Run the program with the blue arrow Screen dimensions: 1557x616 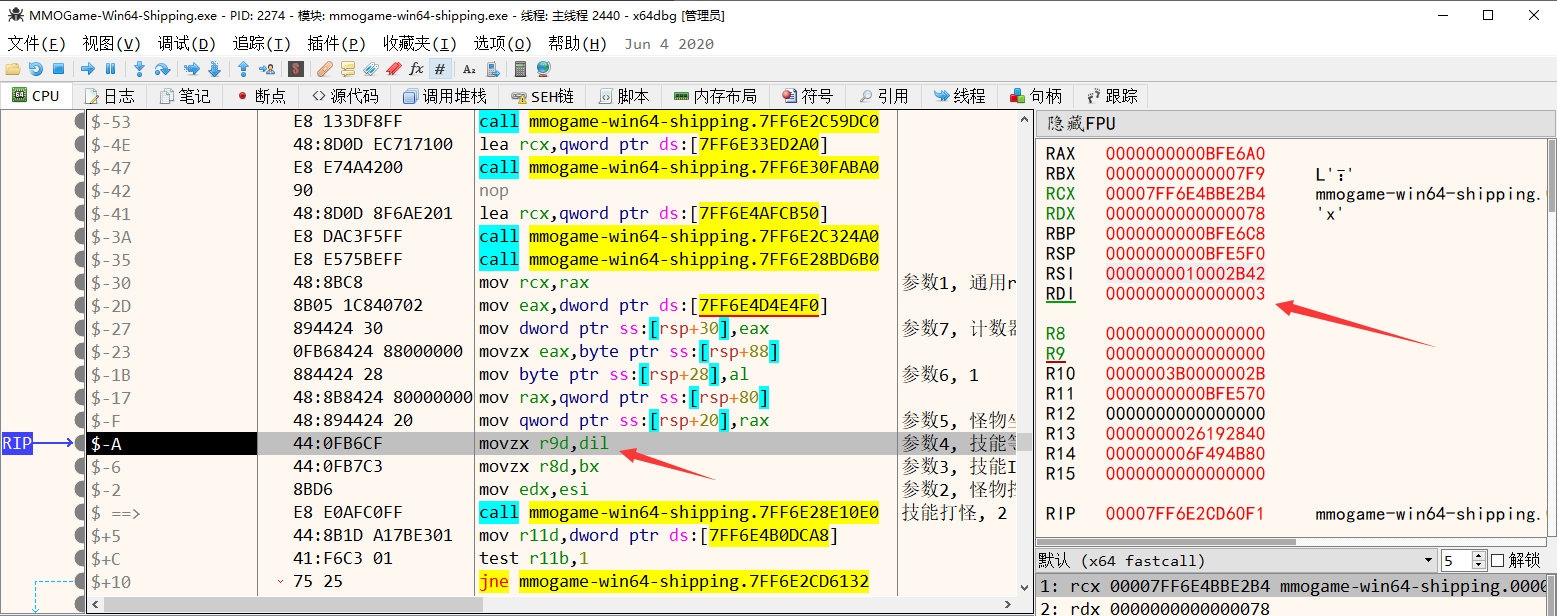pos(88,69)
